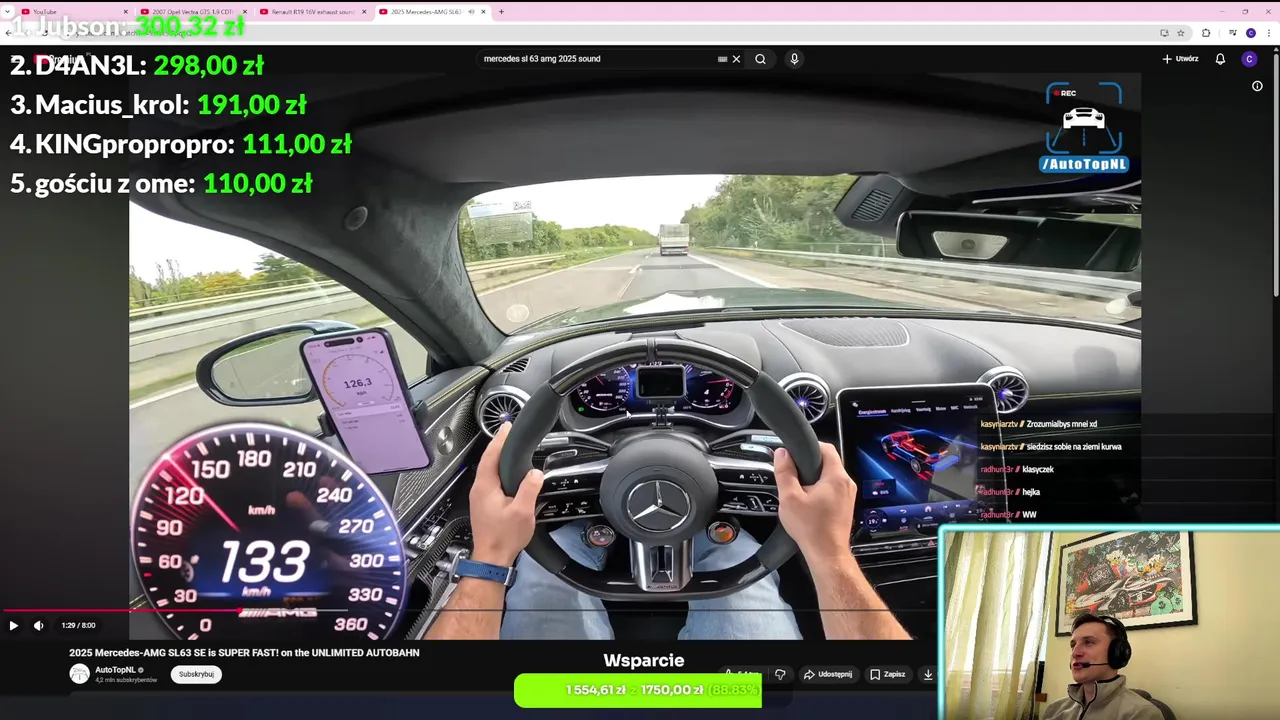
Task: Click the YouTube search field
Action: point(596,59)
